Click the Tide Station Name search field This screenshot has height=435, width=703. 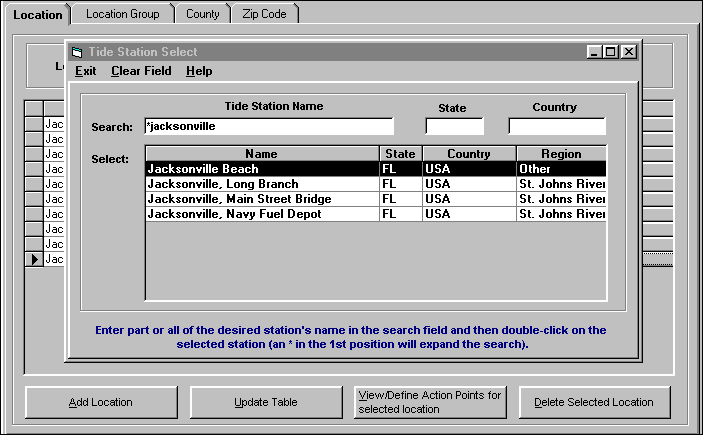coord(269,127)
